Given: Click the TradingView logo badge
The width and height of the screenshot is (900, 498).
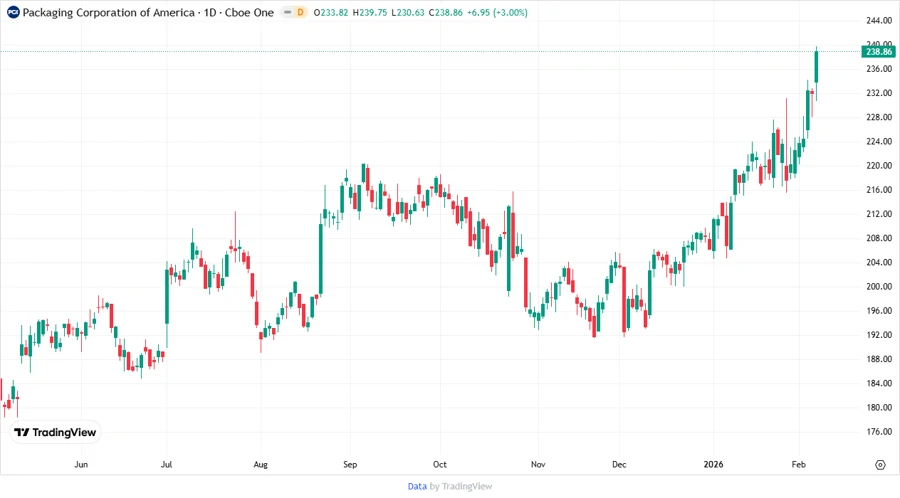Looking at the screenshot, I should coord(55,433).
